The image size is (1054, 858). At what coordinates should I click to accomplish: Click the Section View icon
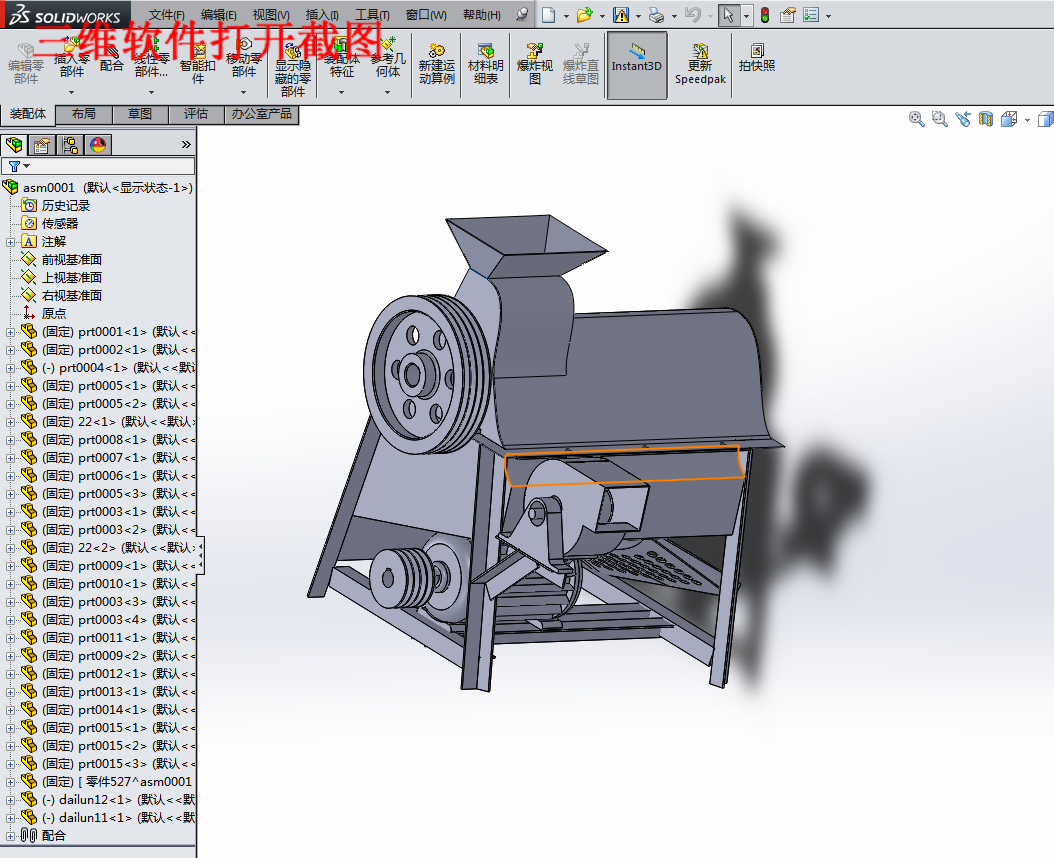coord(985,120)
